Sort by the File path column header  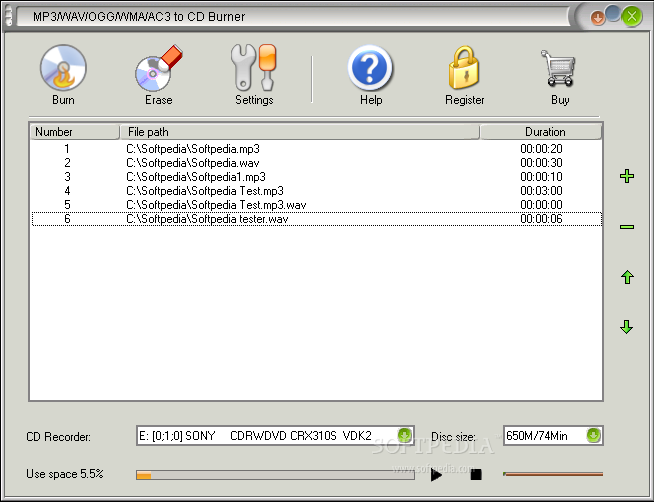click(x=299, y=132)
